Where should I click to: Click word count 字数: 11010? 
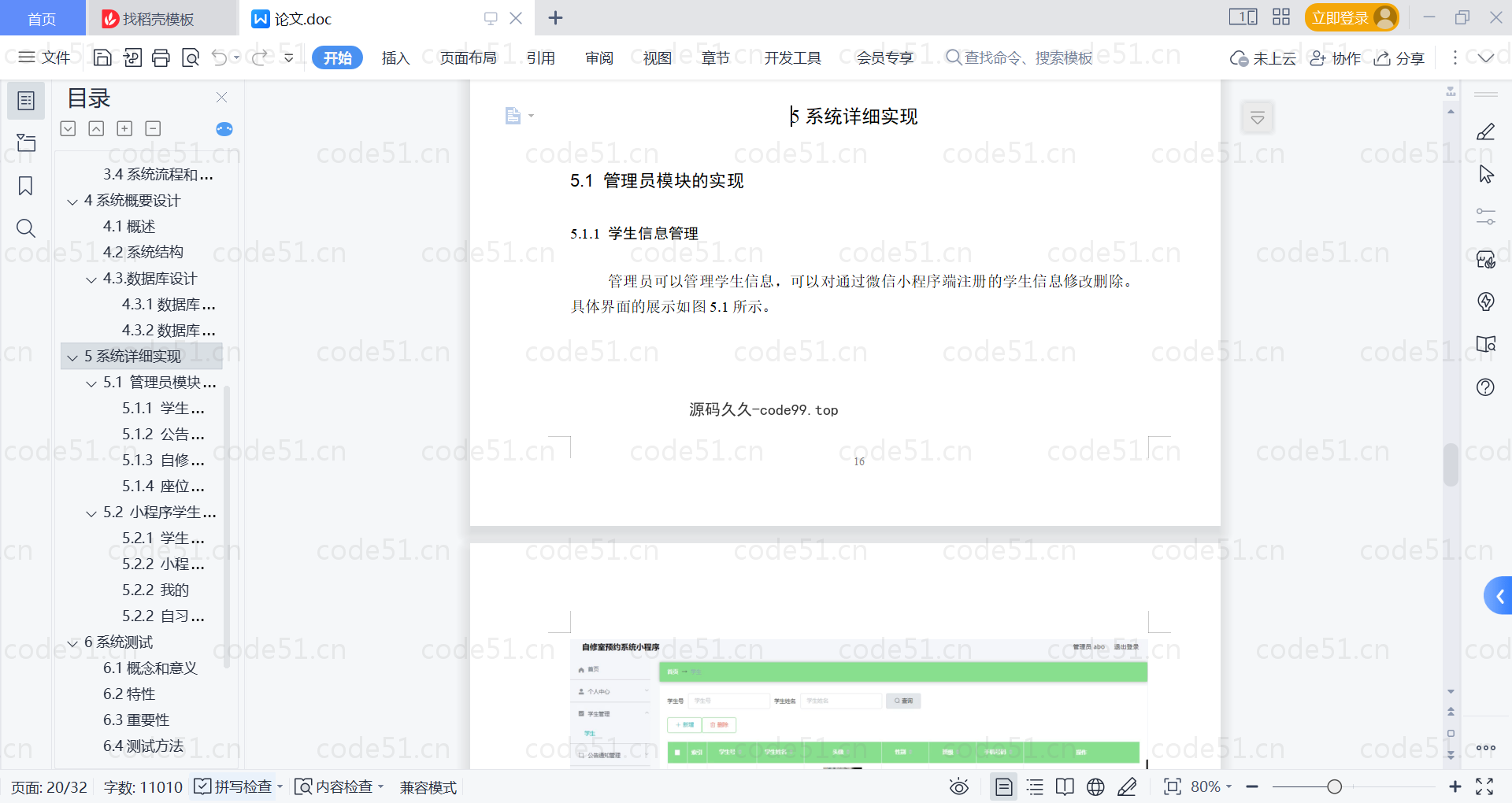pos(143,787)
